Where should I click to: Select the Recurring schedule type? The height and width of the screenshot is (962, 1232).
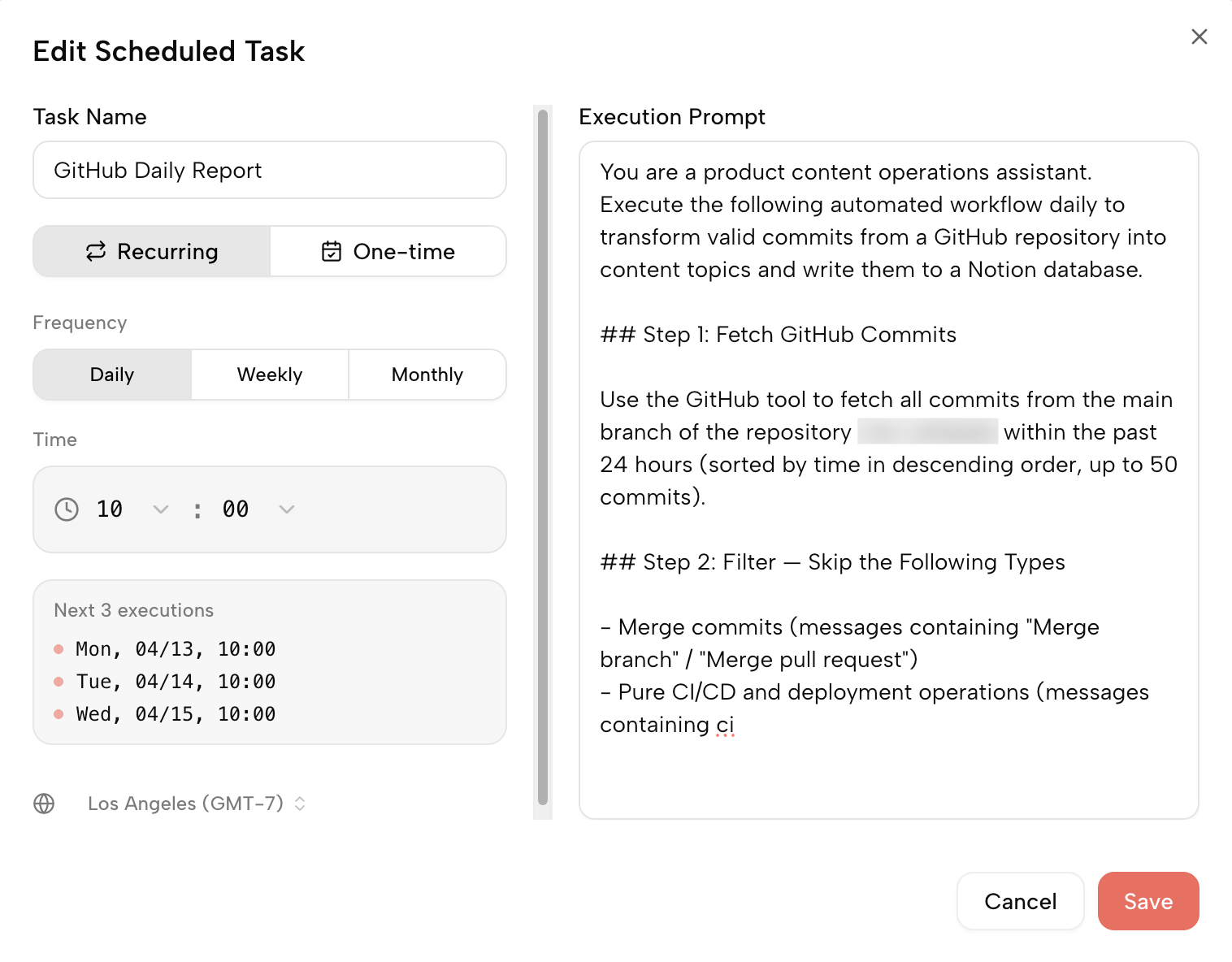152,252
